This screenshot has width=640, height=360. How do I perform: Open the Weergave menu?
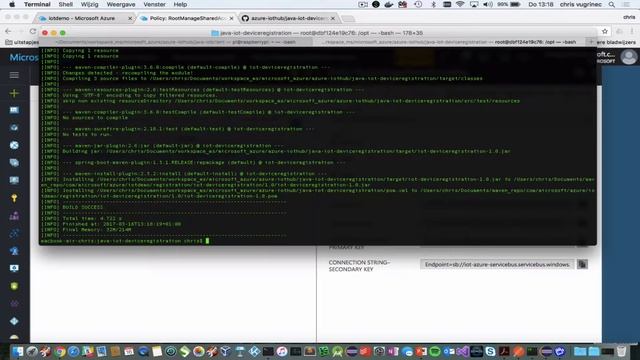(121, 4)
